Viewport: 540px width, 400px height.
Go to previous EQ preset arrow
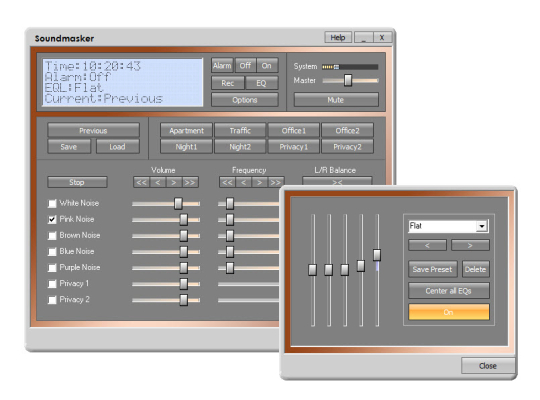(427, 245)
